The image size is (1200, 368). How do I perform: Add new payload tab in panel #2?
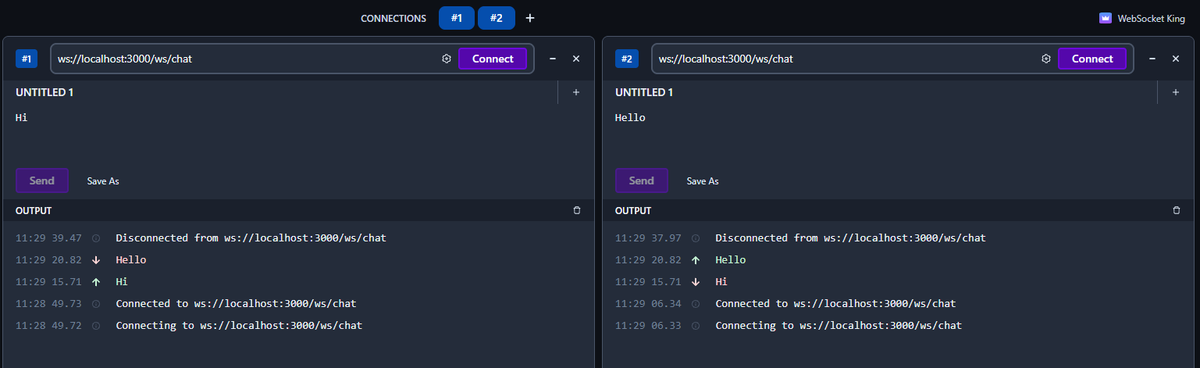click(x=1175, y=92)
